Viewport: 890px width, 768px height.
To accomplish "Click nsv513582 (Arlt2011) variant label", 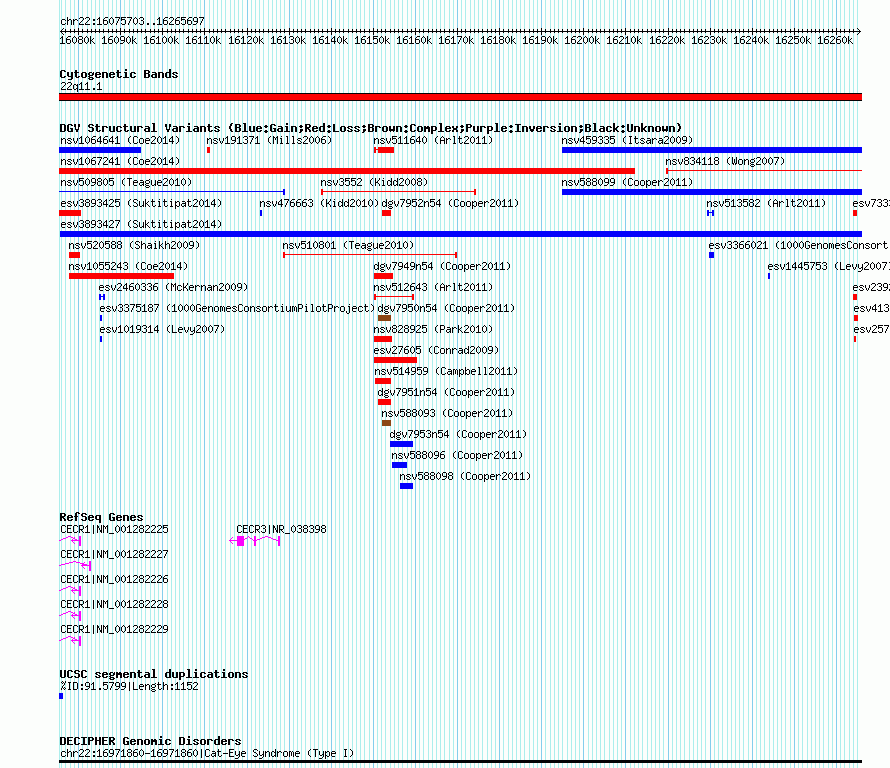I will pos(766,203).
